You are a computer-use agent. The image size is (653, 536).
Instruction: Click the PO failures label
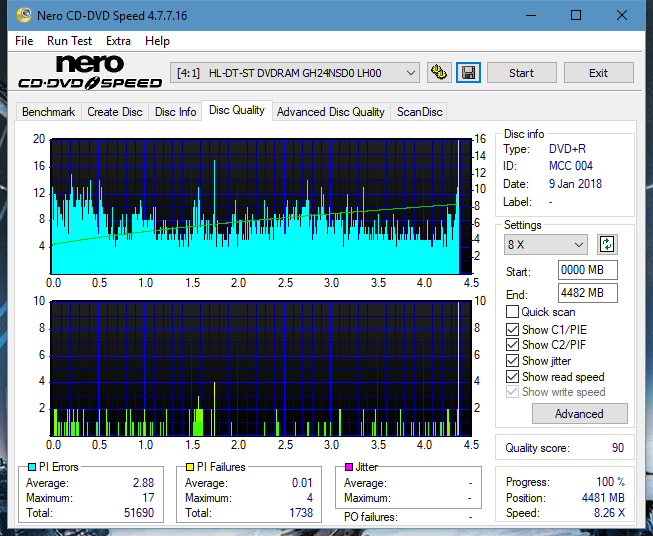tap(371, 517)
